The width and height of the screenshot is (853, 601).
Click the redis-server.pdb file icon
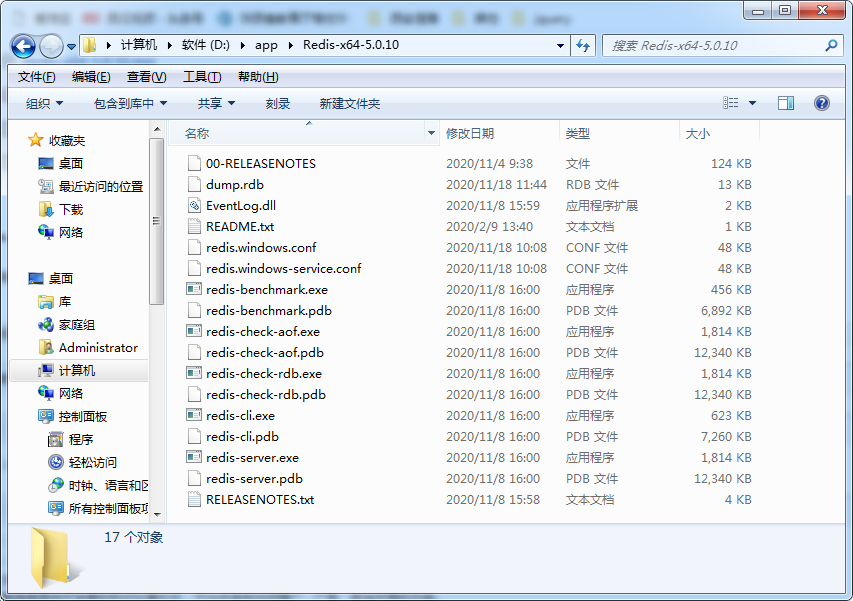pos(194,479)
